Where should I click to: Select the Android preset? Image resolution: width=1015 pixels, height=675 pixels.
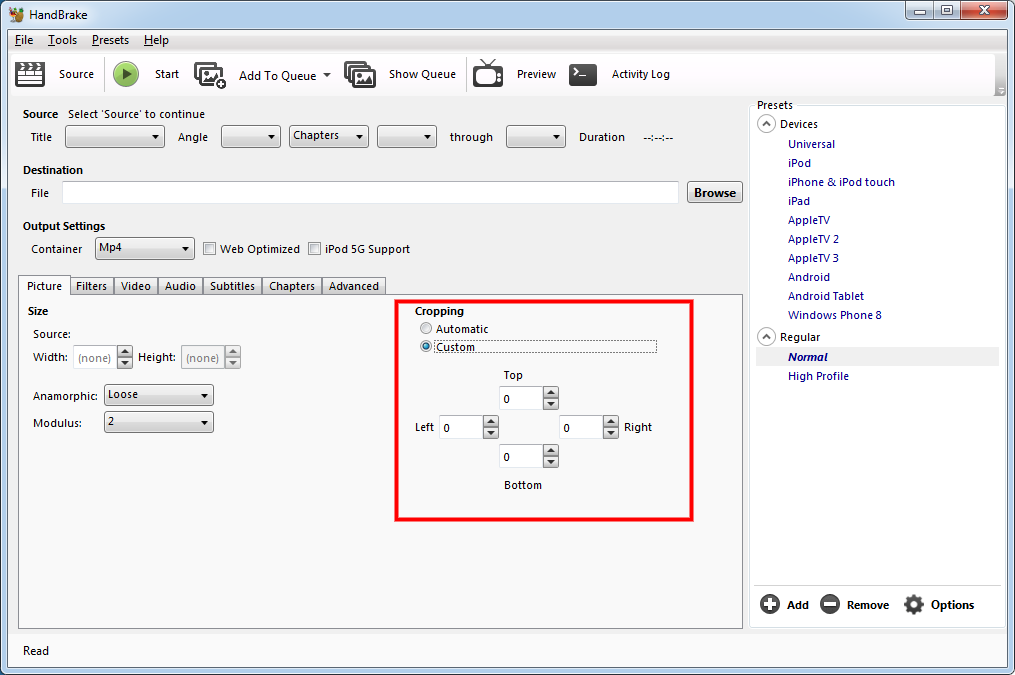809,277
